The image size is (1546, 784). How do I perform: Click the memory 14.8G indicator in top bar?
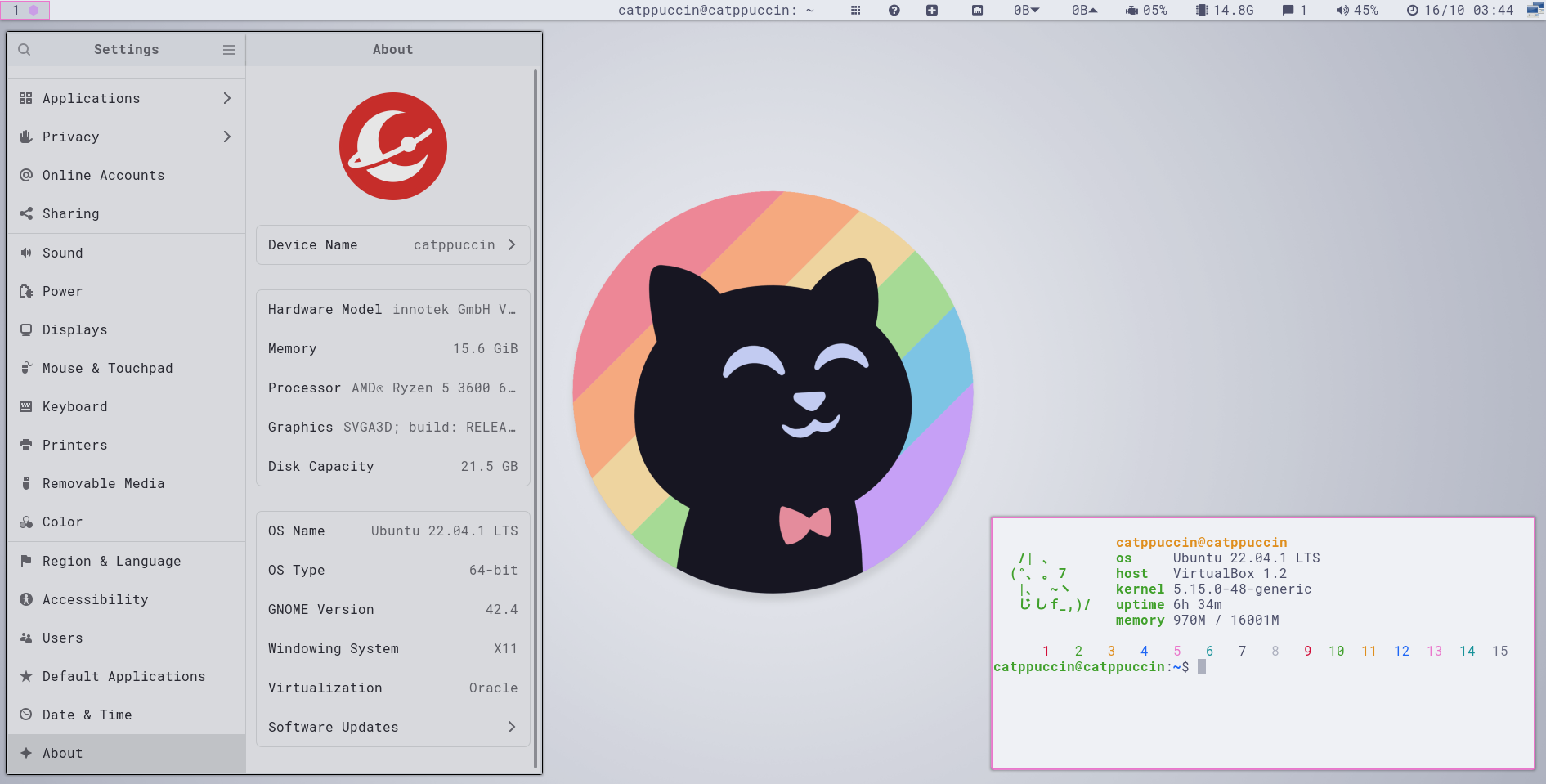(1225, 10)
